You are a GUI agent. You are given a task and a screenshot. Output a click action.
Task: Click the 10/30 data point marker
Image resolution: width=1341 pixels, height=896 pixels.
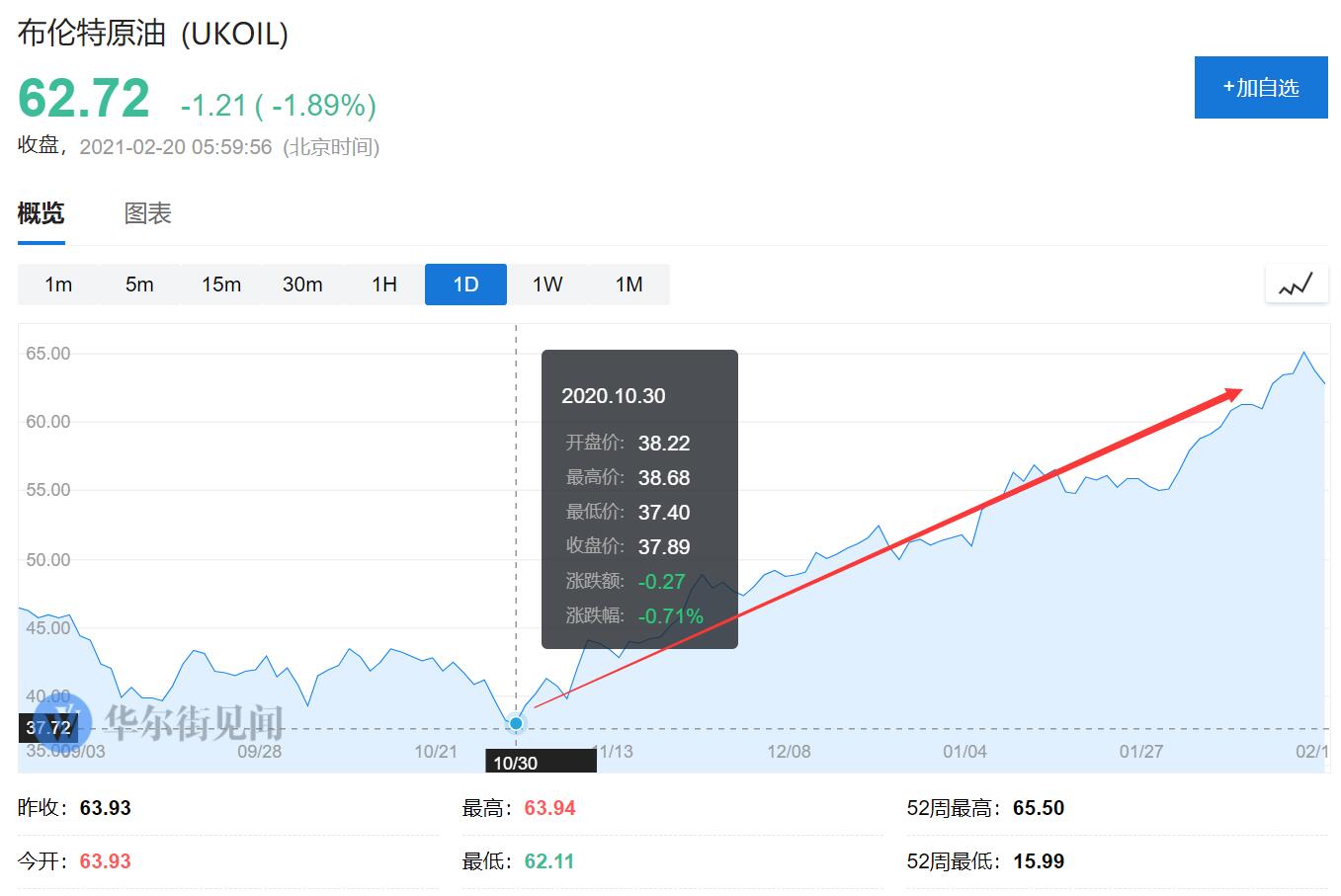pos(516,724)
